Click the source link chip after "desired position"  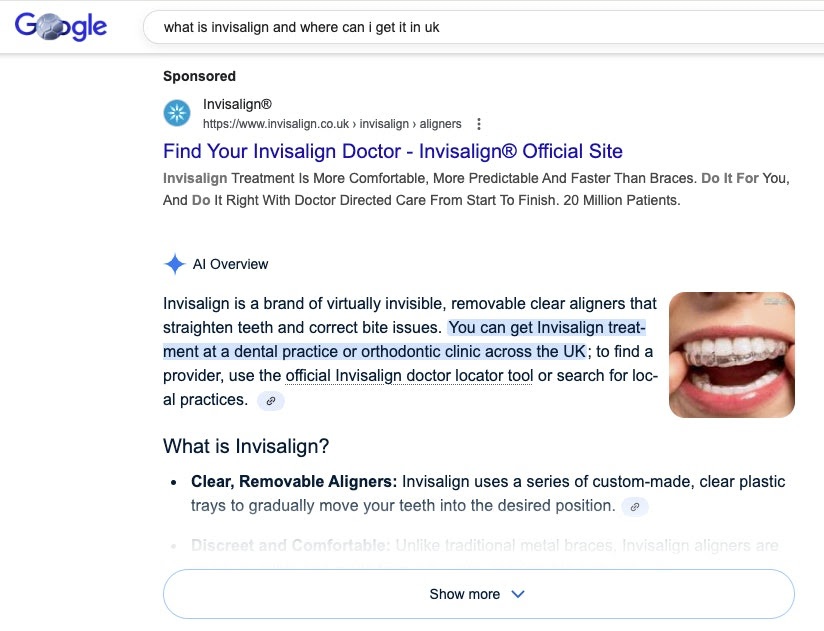click(x=635, y=507)
